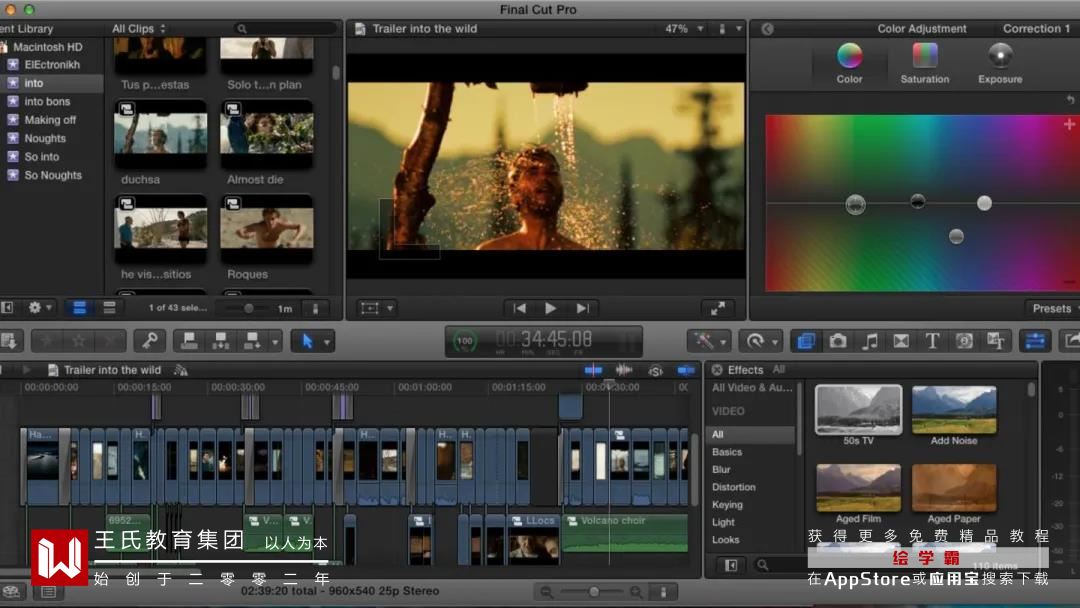Open the Photos browser camera icon
Viewport: 1080px width, 608px height.
[838, 341]
